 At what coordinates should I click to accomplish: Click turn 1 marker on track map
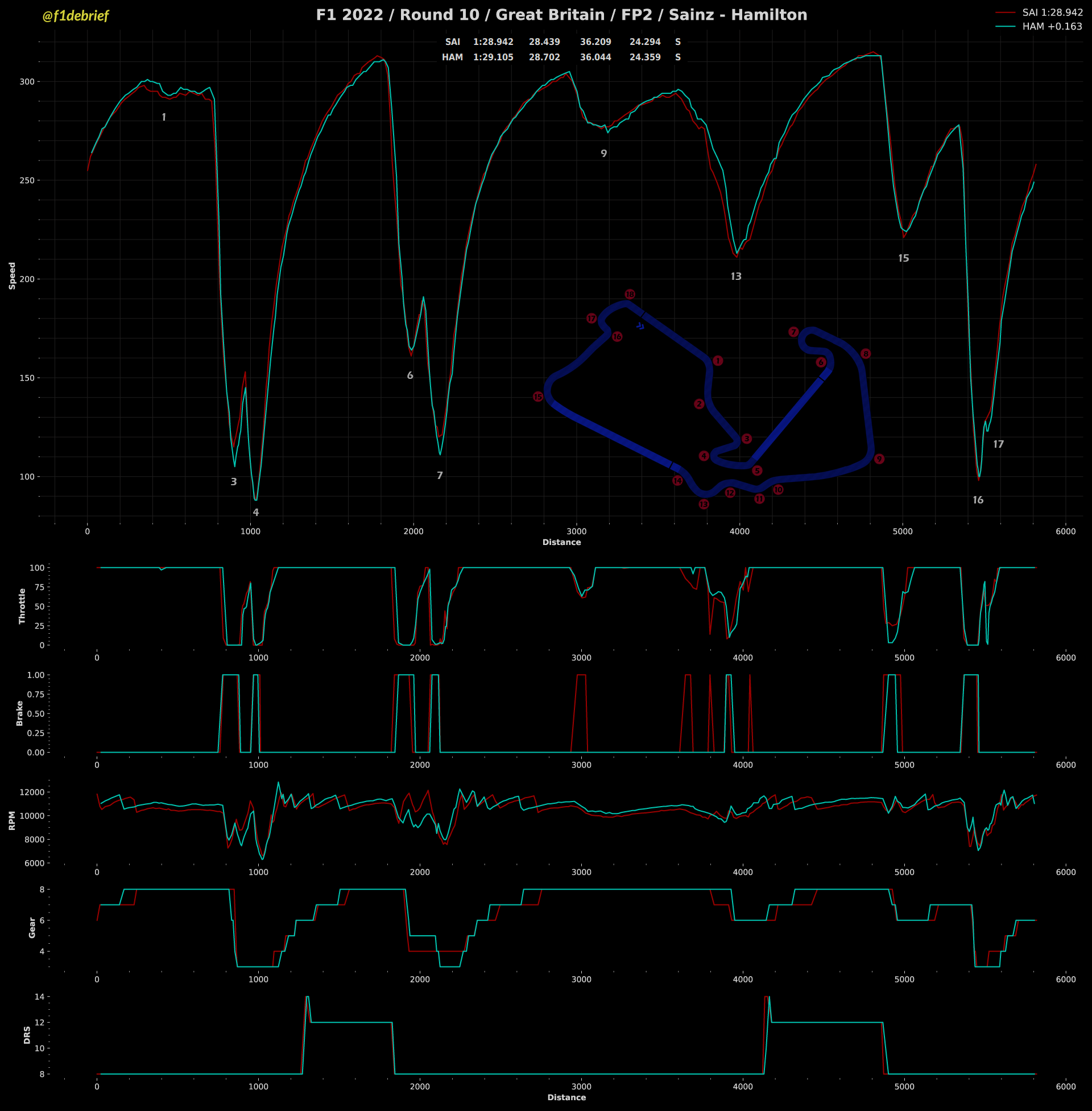pyautogui.click(x=718, y=361)
